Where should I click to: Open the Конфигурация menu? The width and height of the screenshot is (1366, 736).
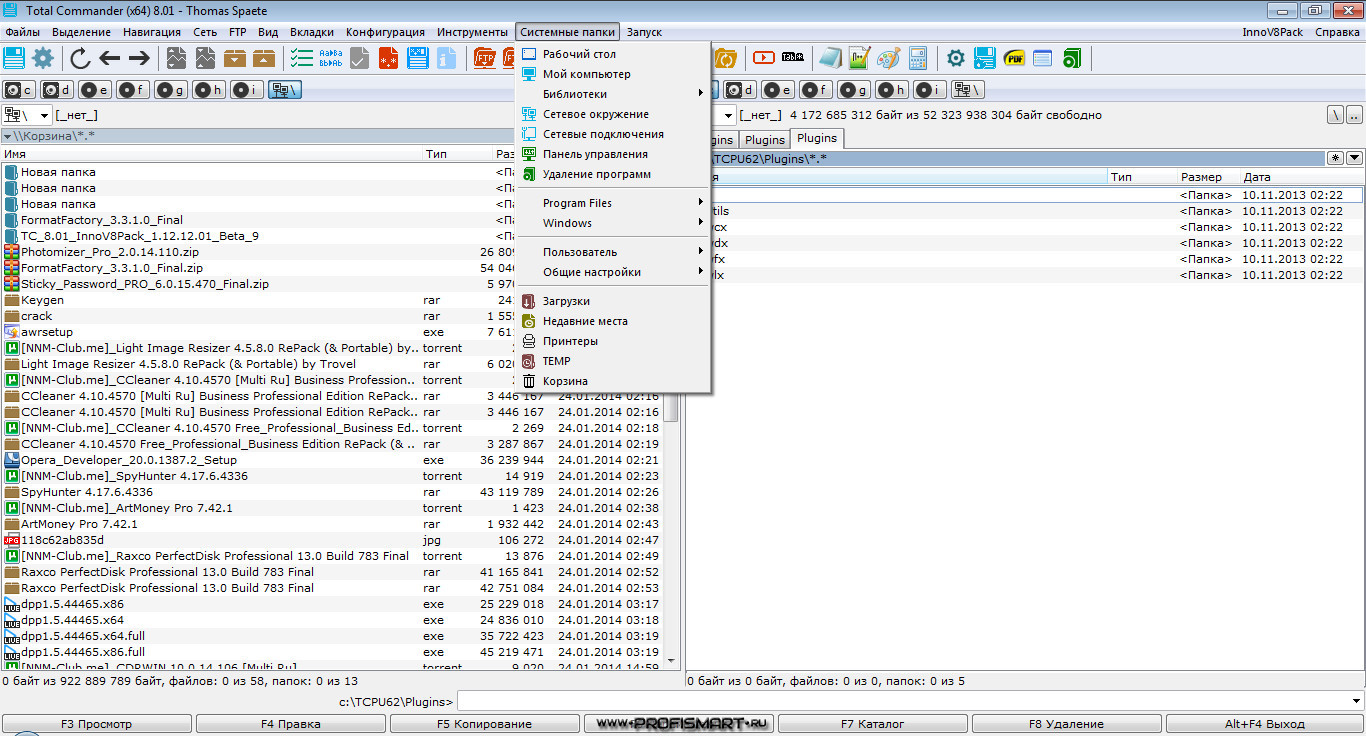[385, 32]
